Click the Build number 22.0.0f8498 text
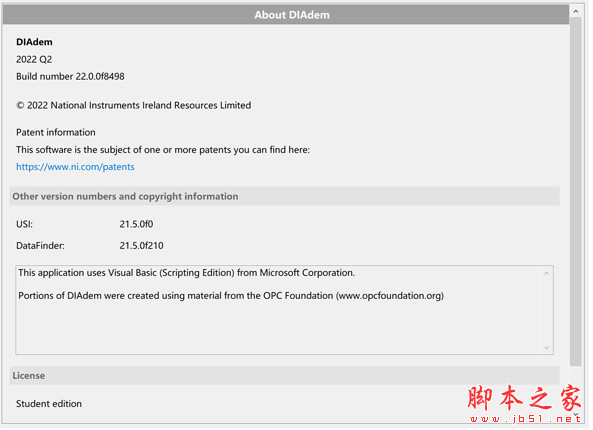Viewport: 593px width, 430px height. 70,77
